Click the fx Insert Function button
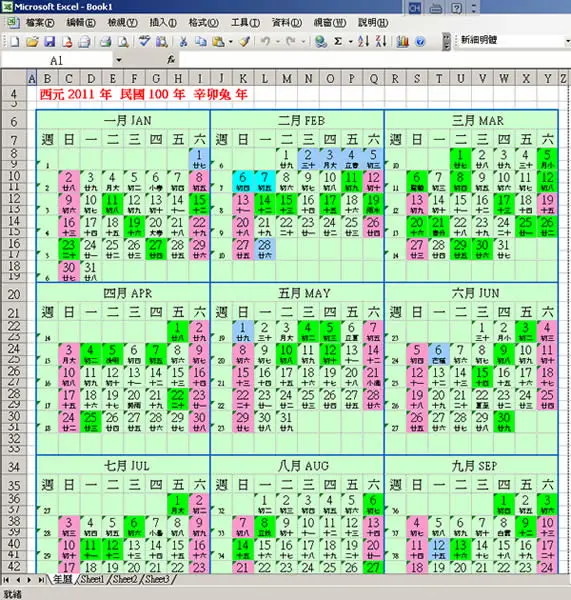The image size is (571, 600). (x=171, y=60)
